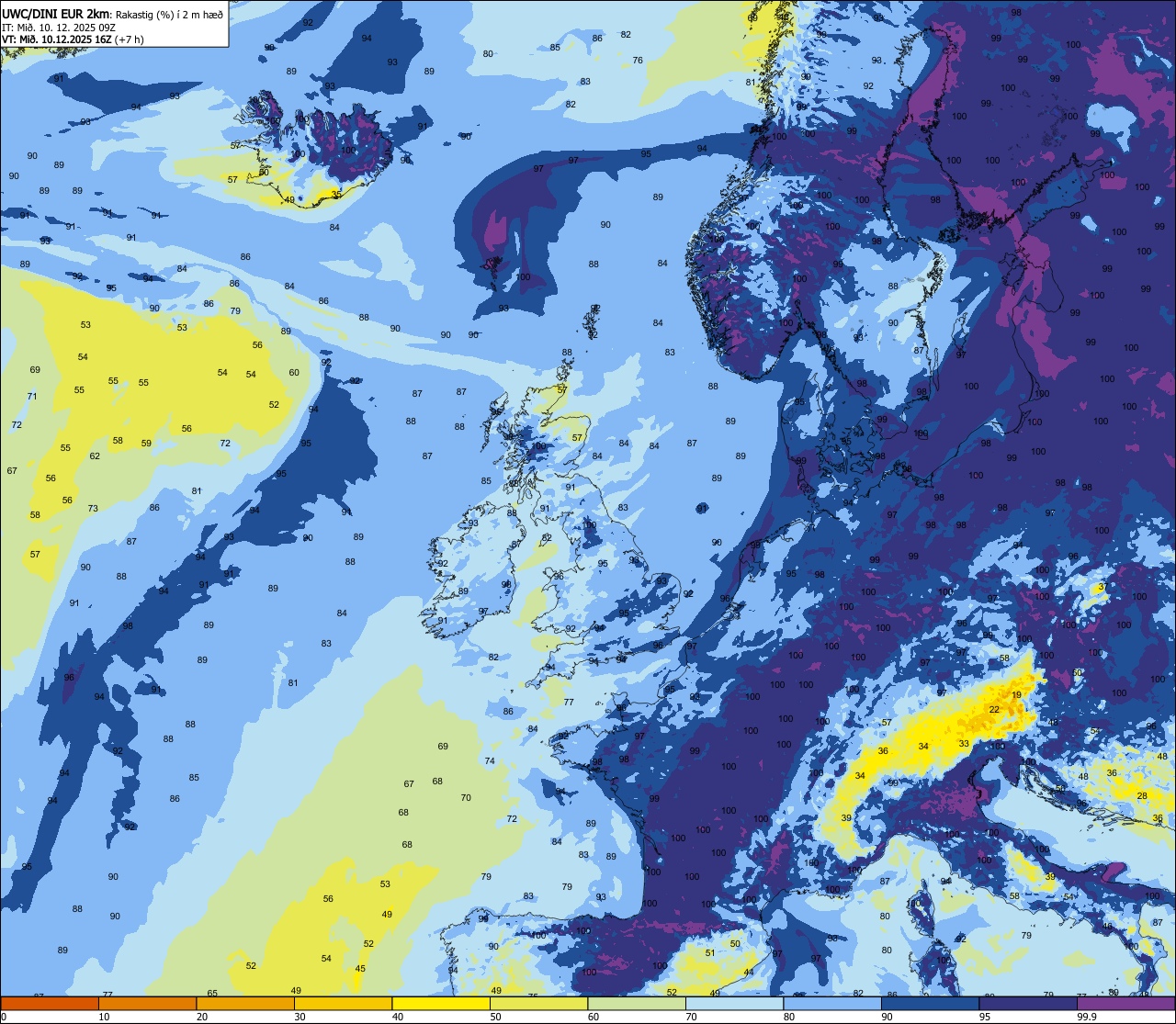Click the '45' value over northern Spain
This screenshot has height=1024, width=1176.
pos(360,969)
